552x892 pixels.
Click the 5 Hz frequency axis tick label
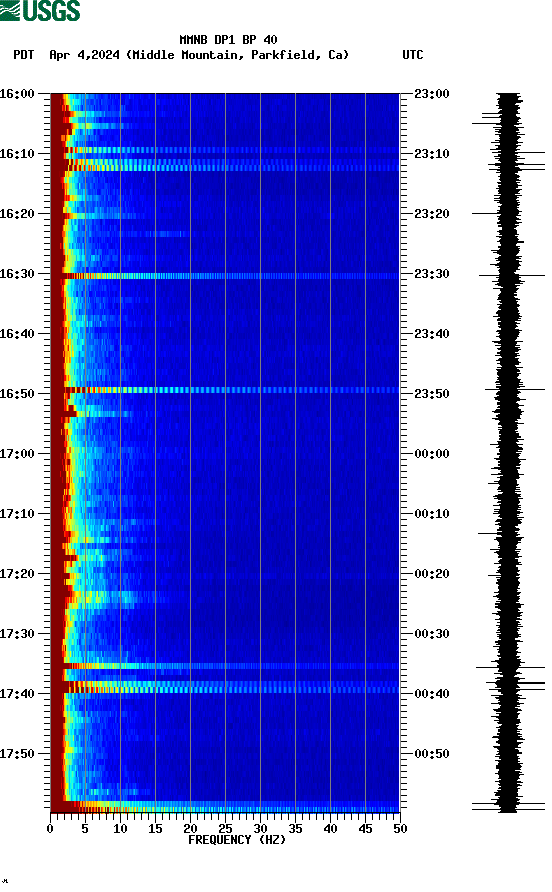coord(85,829)
